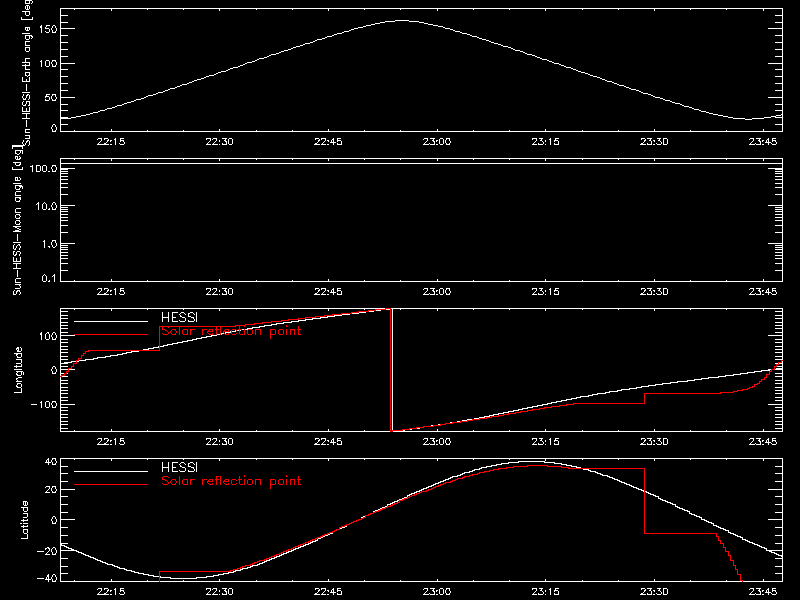Click 23:00 tick under Earth angle plot
Viewport: 800px width, 600px height.
(437, 141)
